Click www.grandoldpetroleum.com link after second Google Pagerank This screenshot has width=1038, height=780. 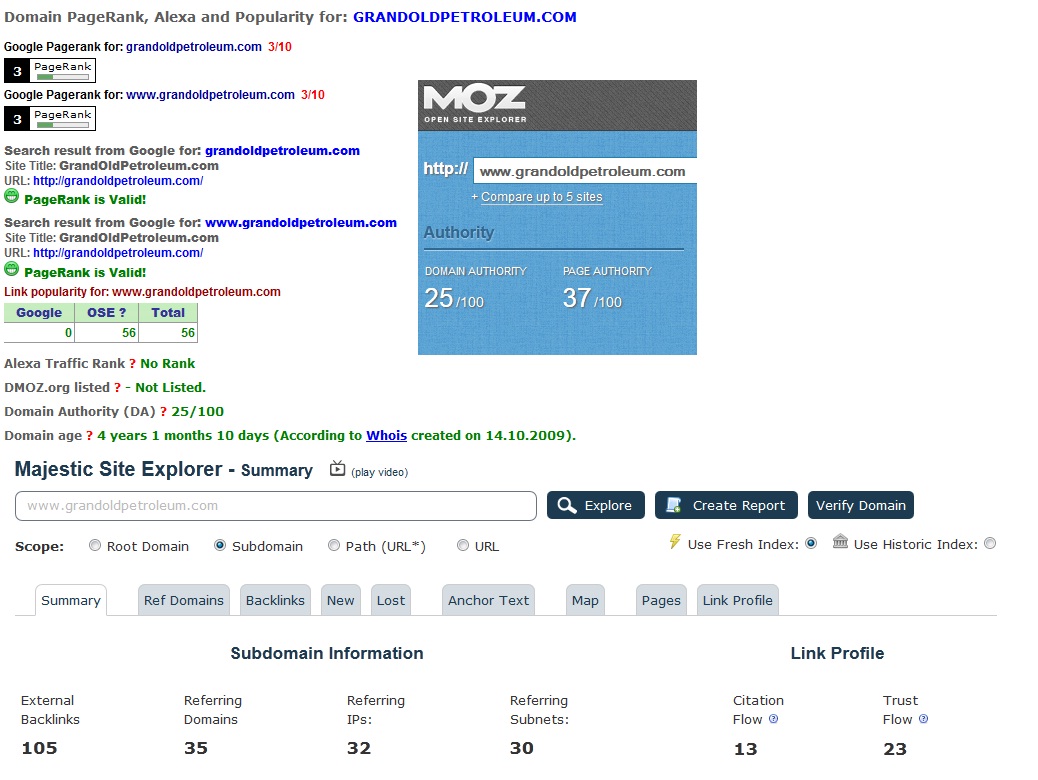[x=211, y=95]
